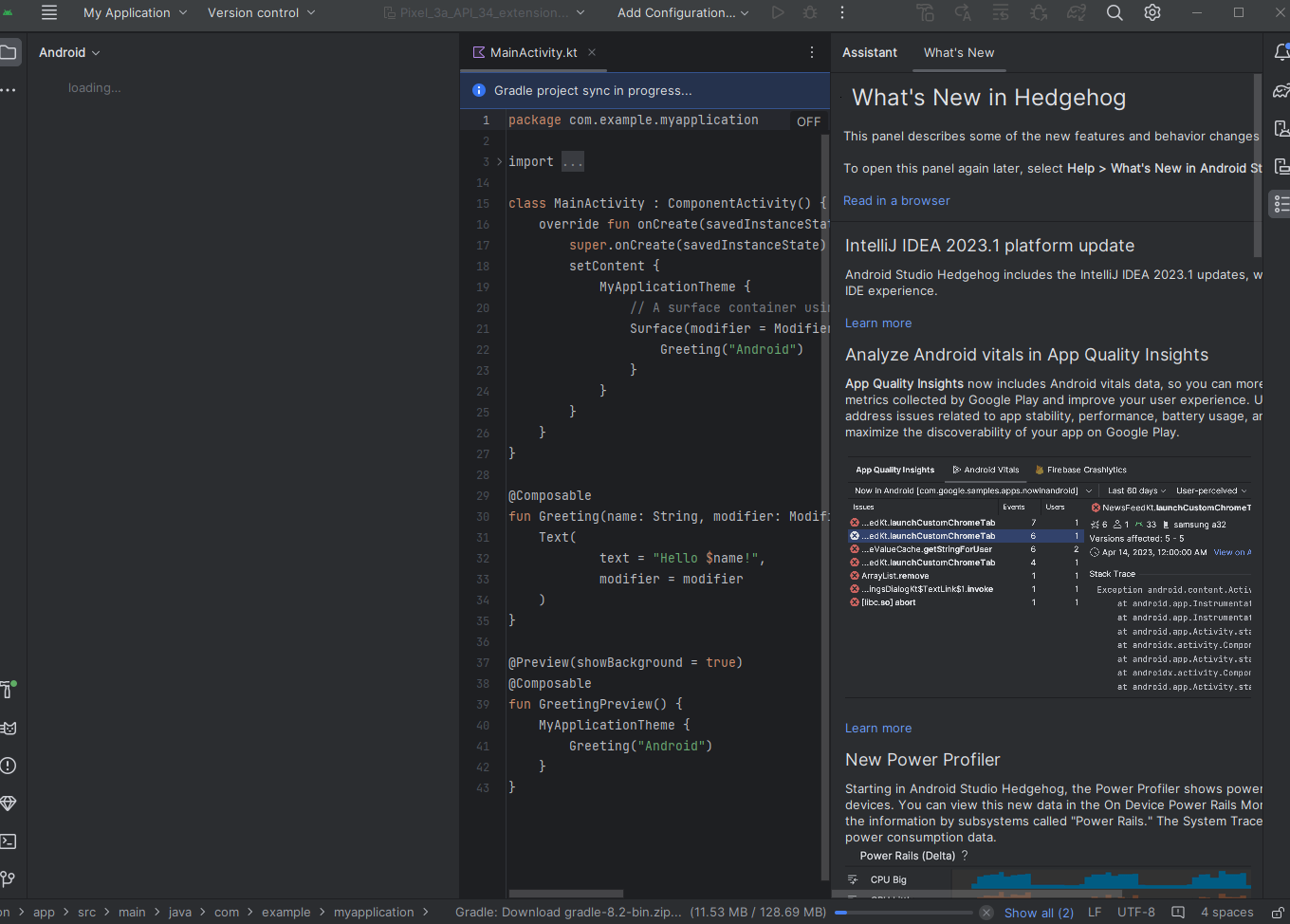Select the ArrayList.remove issue row
The image size is (1290, 924).
point(965,576)
